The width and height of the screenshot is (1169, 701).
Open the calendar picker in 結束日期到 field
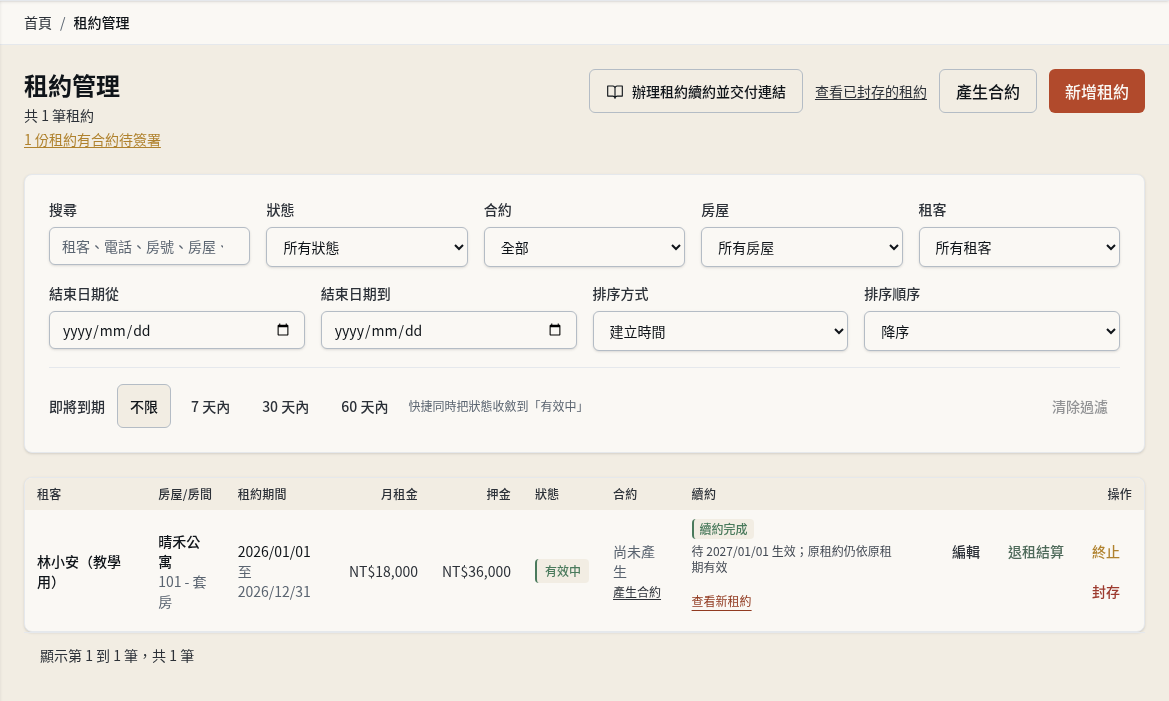click(x=555, y=330)
